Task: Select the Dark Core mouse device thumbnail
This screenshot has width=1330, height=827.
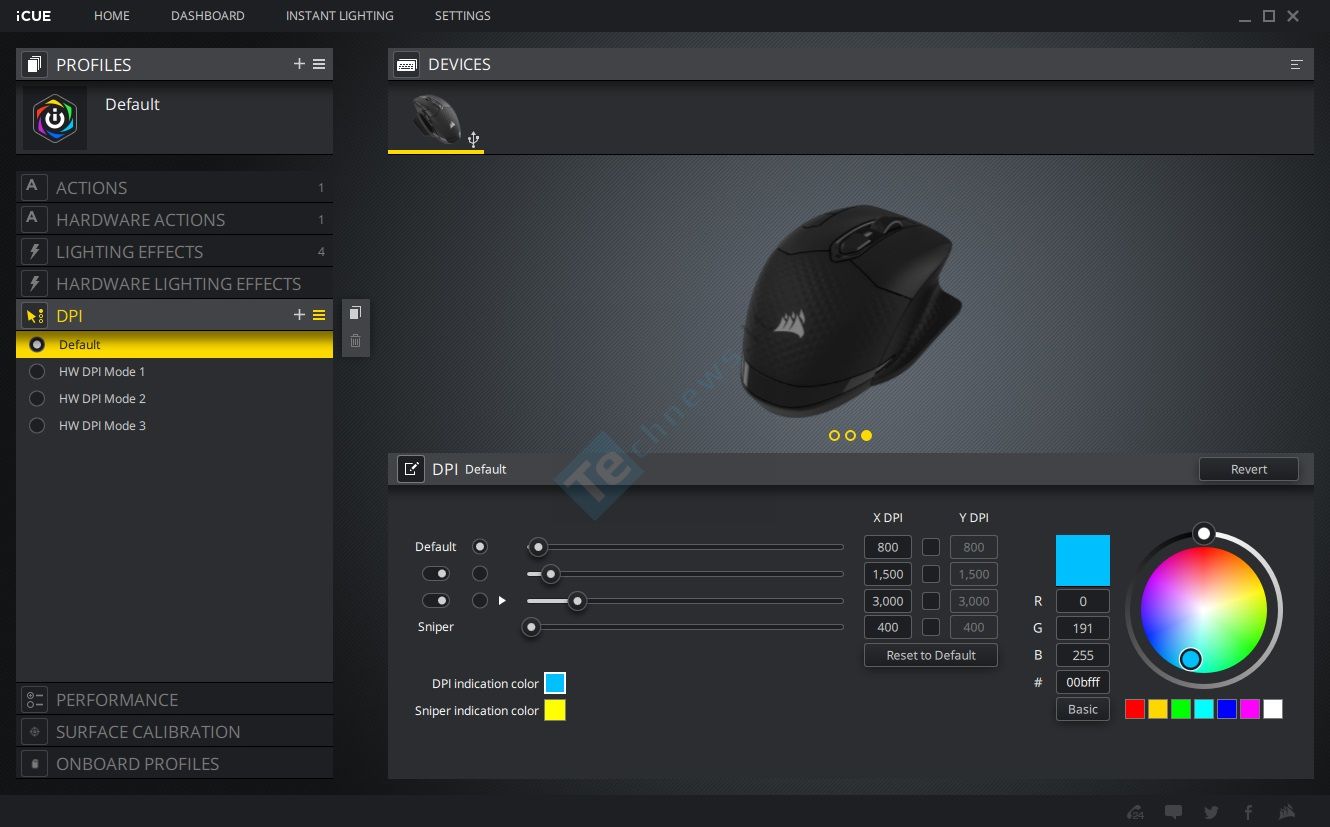Action: (437, 120)
